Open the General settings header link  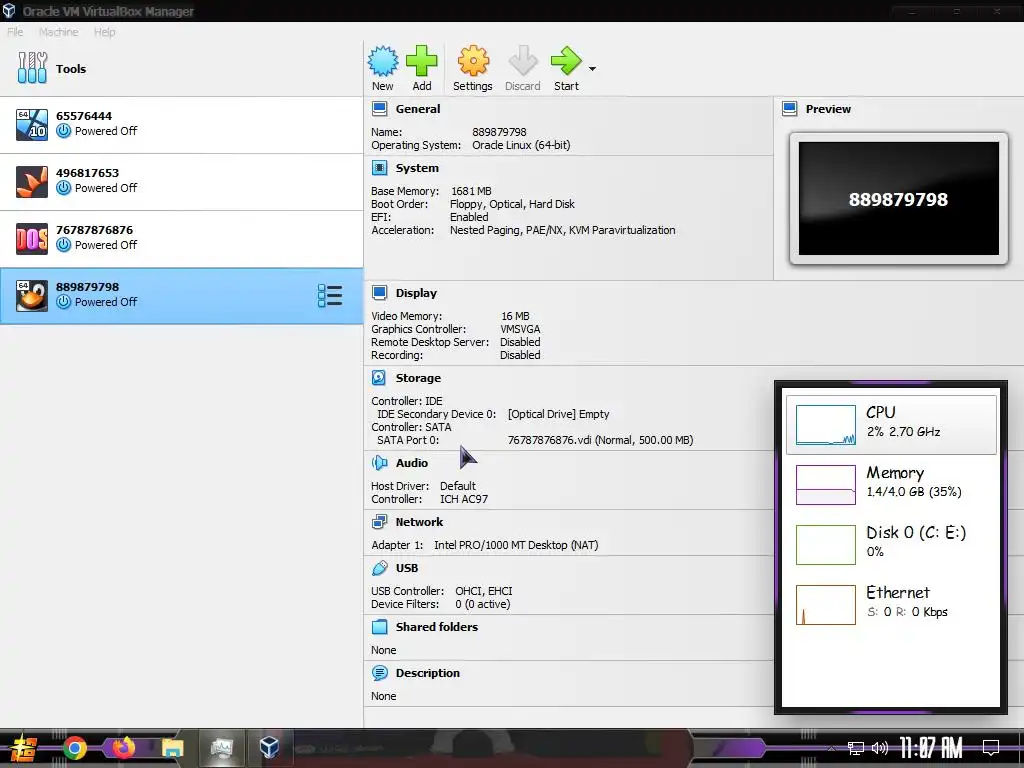418,109
